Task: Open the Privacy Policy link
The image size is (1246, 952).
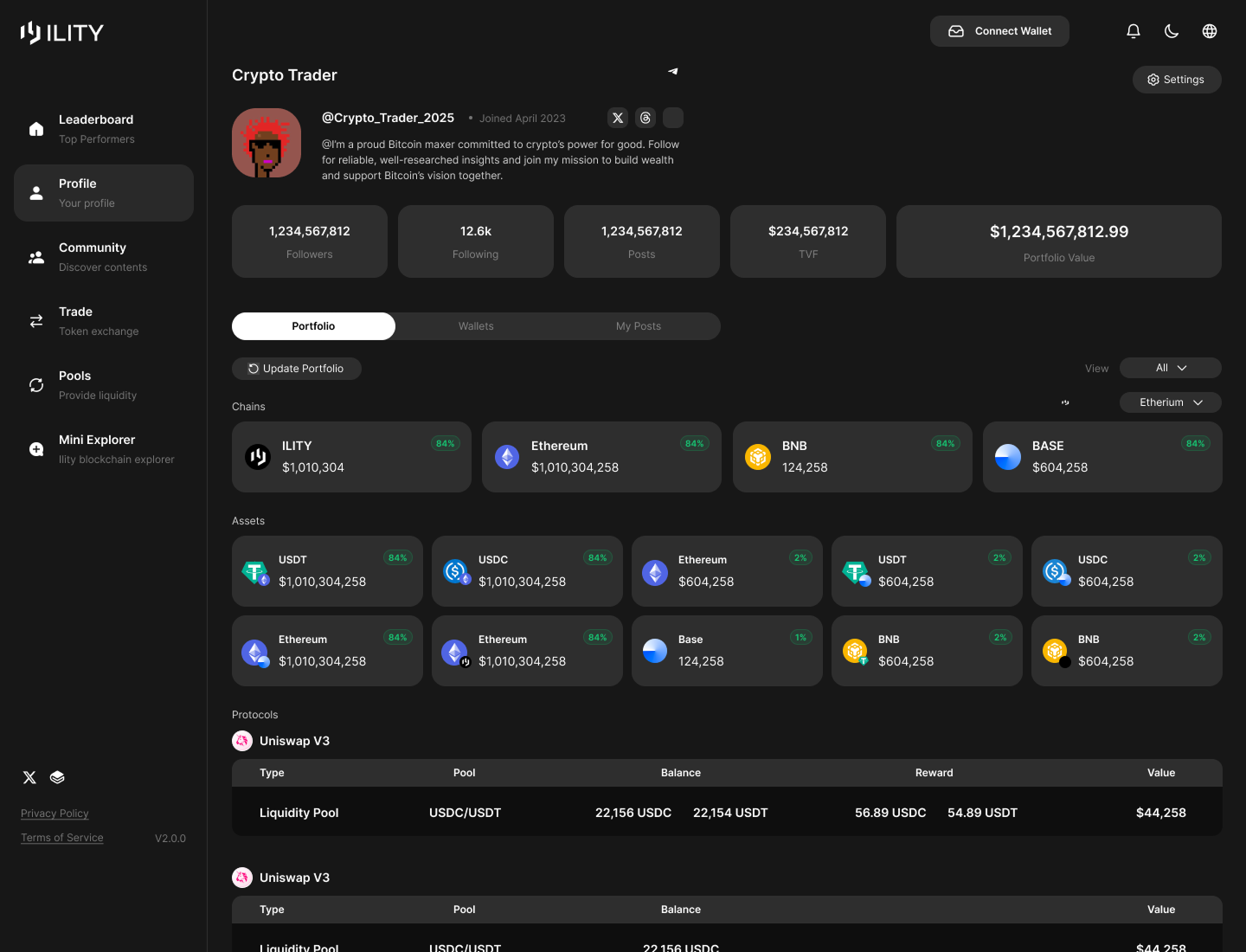Action: click(55, 814)
